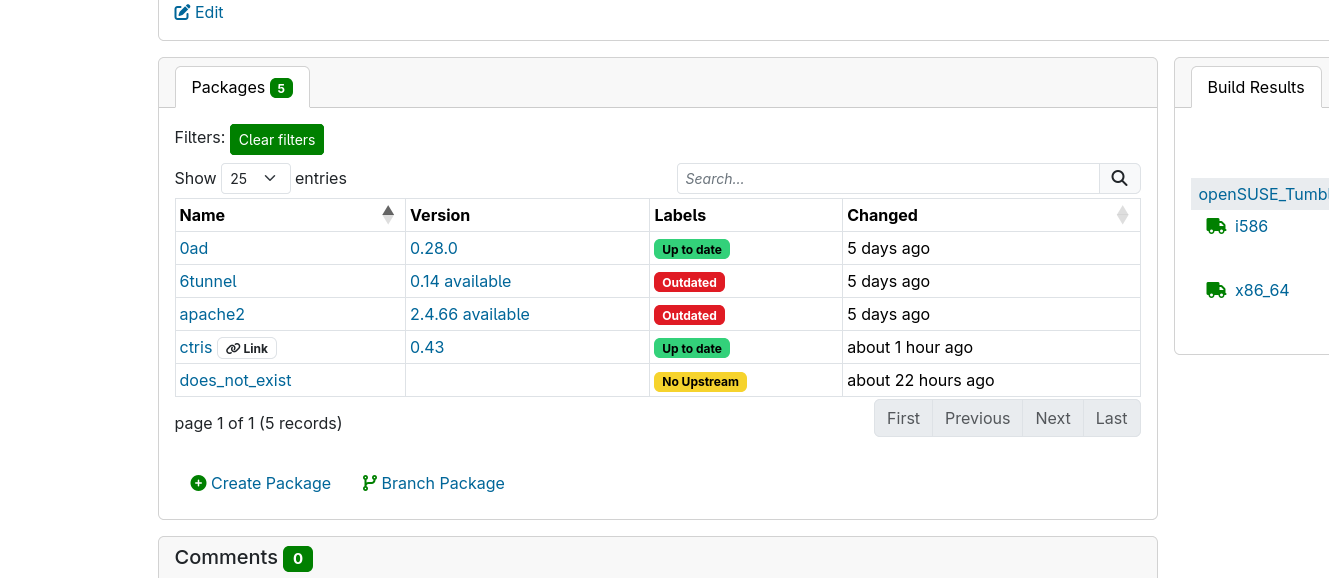
Task: Open the apache2 package link
Action: click(x=212, y=314)
